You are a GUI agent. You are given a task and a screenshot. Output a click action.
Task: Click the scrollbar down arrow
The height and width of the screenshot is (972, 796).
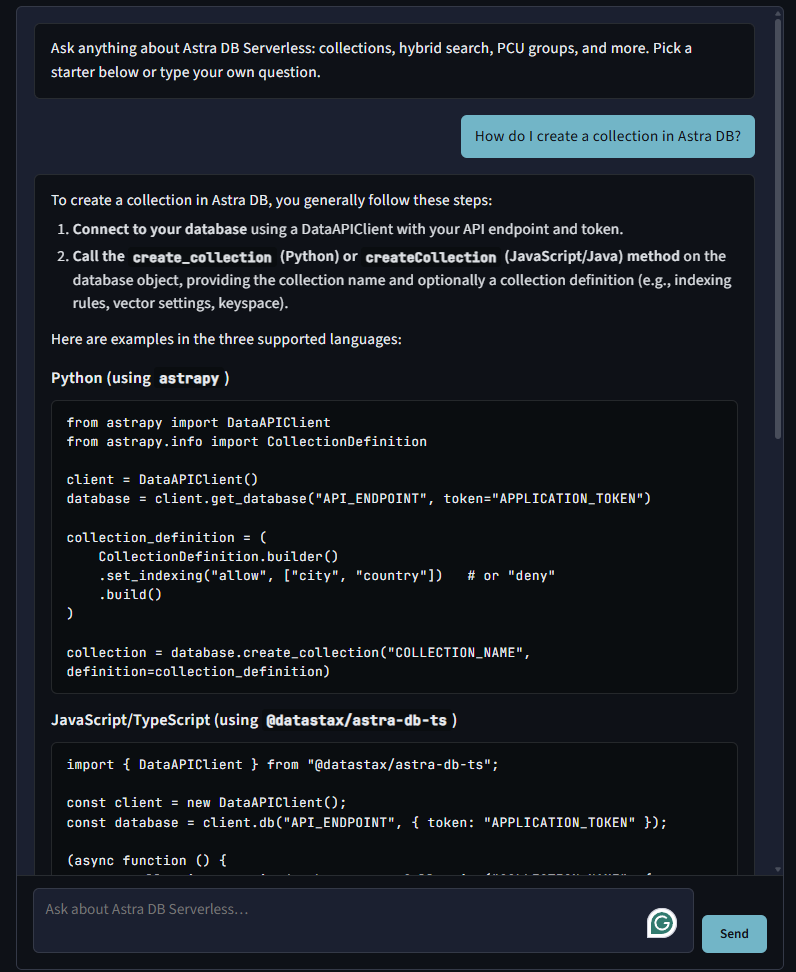(778, 870)
